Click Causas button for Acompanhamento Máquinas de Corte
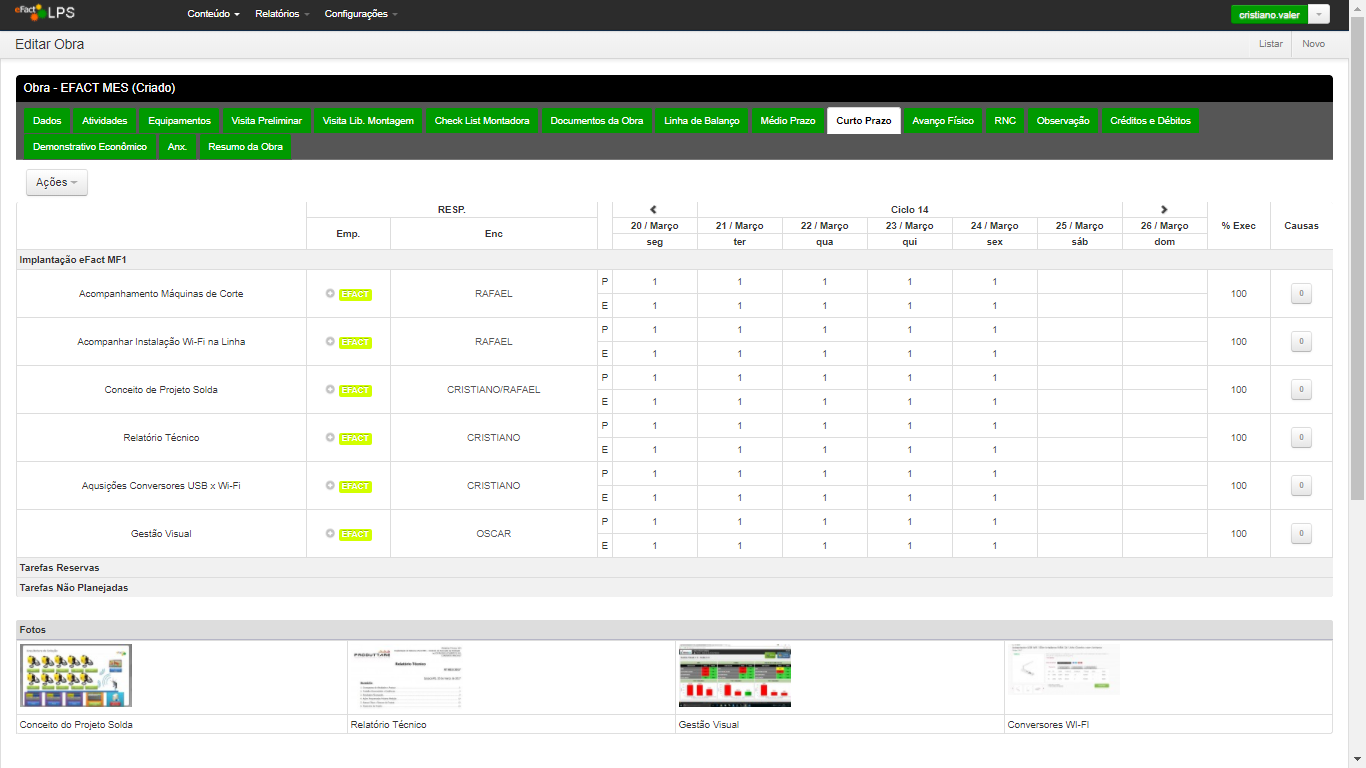This screenshot has height=768, width=1366. point(1301,294)
